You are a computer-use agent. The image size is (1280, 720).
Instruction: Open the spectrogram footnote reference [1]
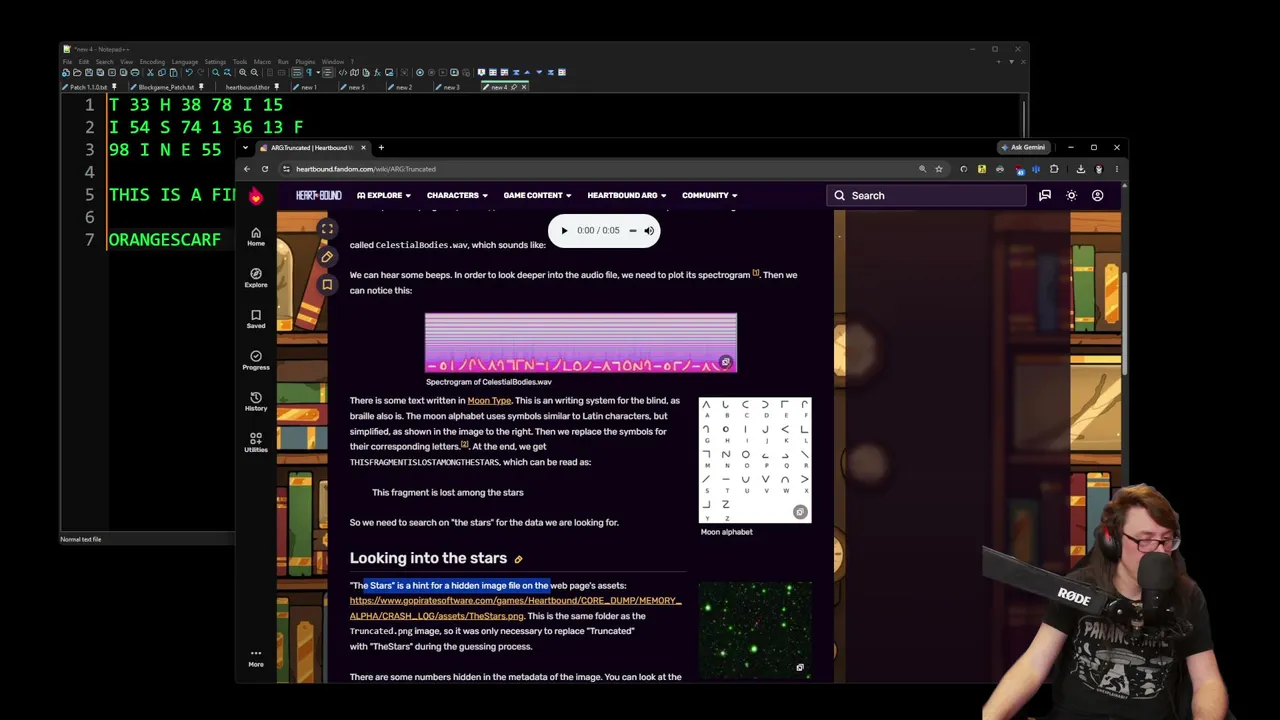pyautogui.click(x=756, y=273)
